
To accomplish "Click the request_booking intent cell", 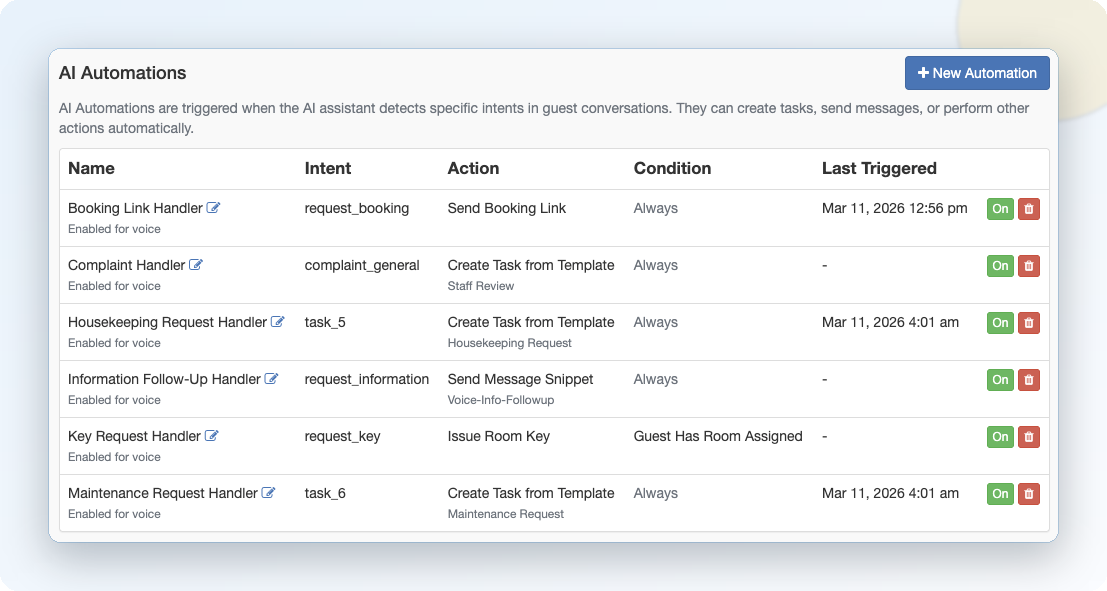I will pos(357,208).
